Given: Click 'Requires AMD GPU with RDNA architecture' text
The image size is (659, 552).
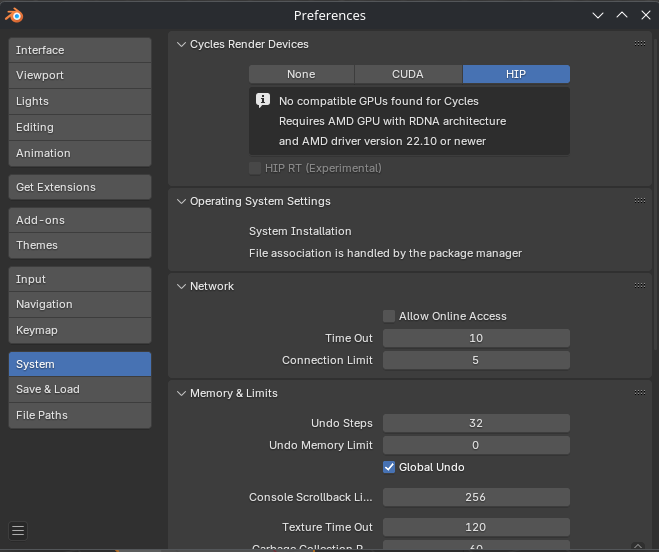Looking at the screenshot, I should click(393, 121).
